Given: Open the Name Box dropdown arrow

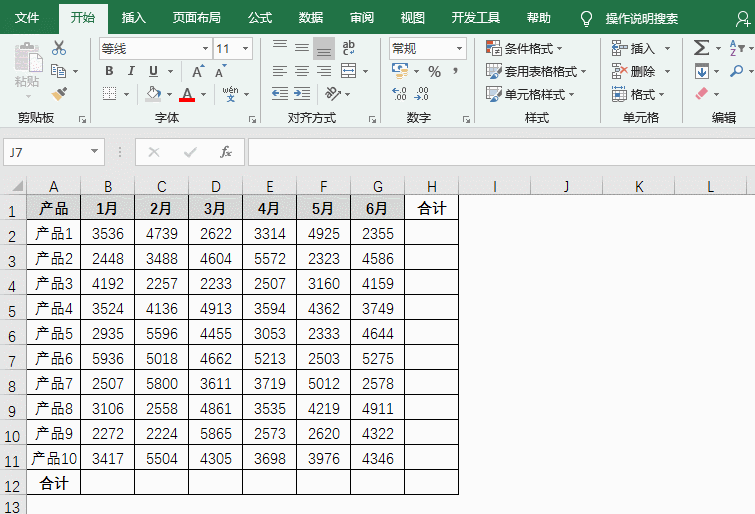Looking at the screenshot, I should pos(94,152).
